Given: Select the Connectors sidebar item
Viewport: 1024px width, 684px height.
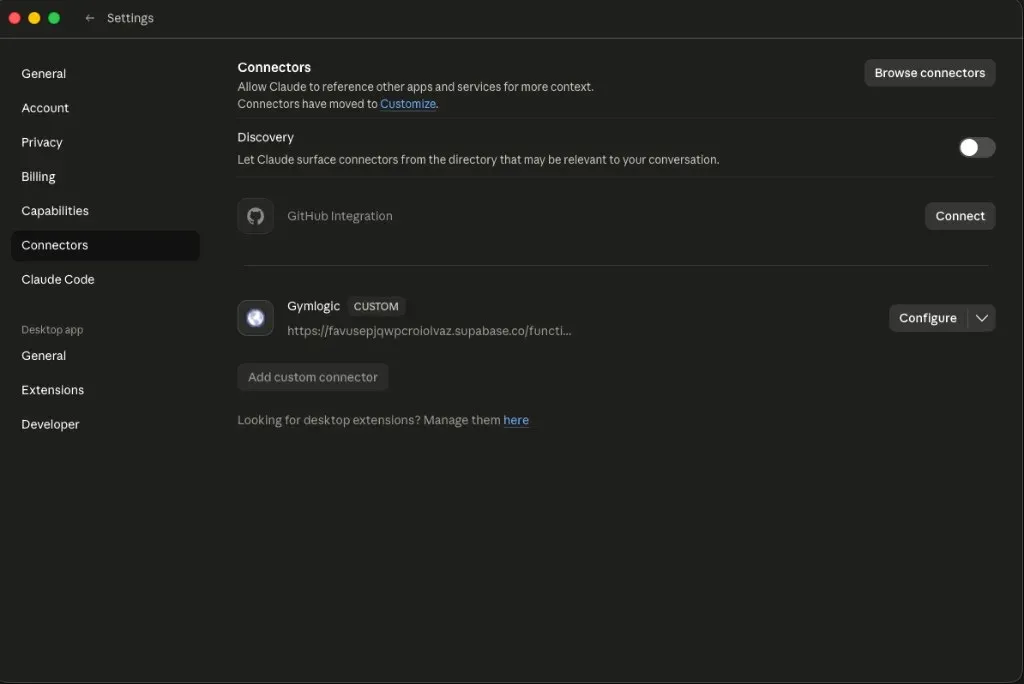Looking at the screenshot, I should [x=105, y=245].
